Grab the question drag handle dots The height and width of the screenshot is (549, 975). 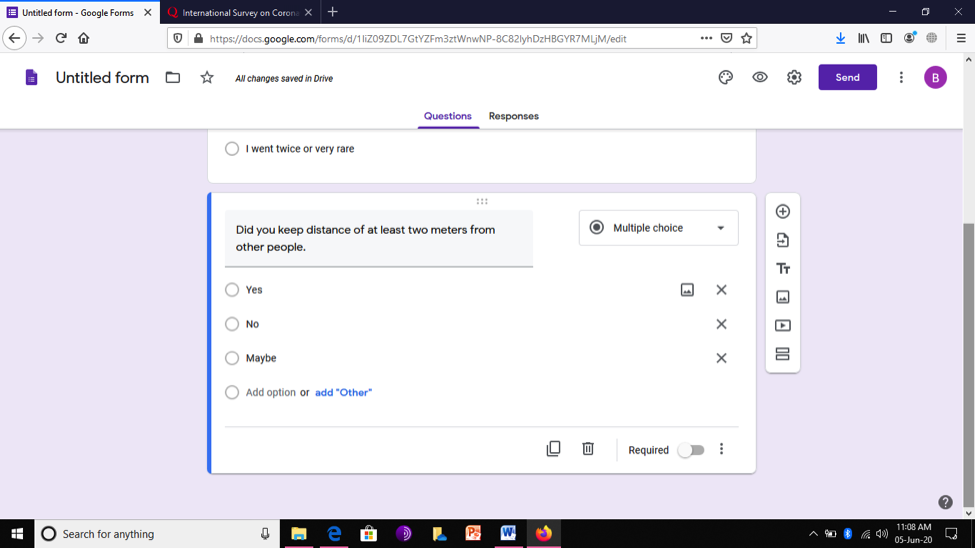coord(482,201)
